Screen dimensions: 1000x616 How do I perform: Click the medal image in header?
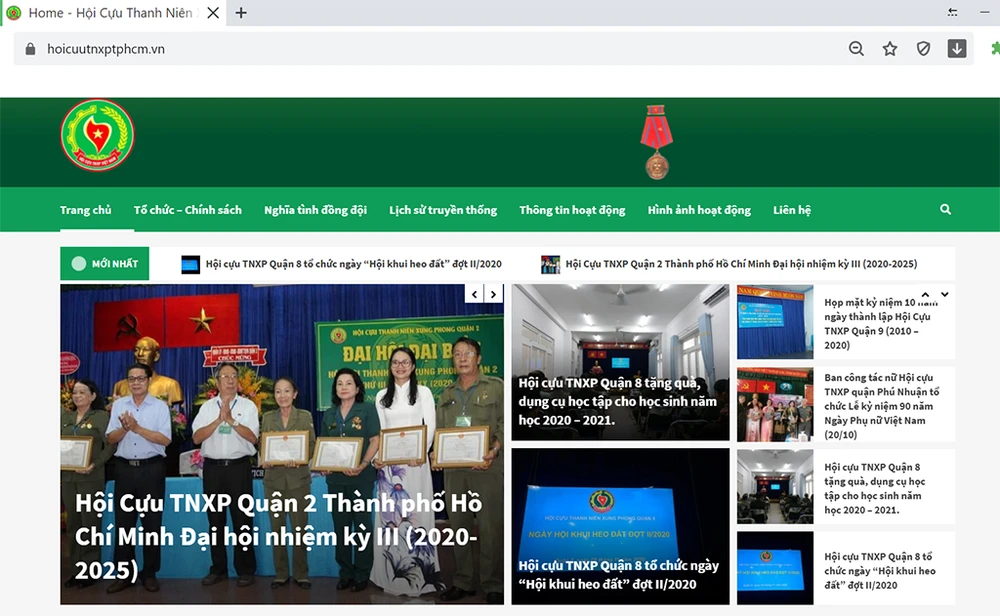click(x=656, y=142)
